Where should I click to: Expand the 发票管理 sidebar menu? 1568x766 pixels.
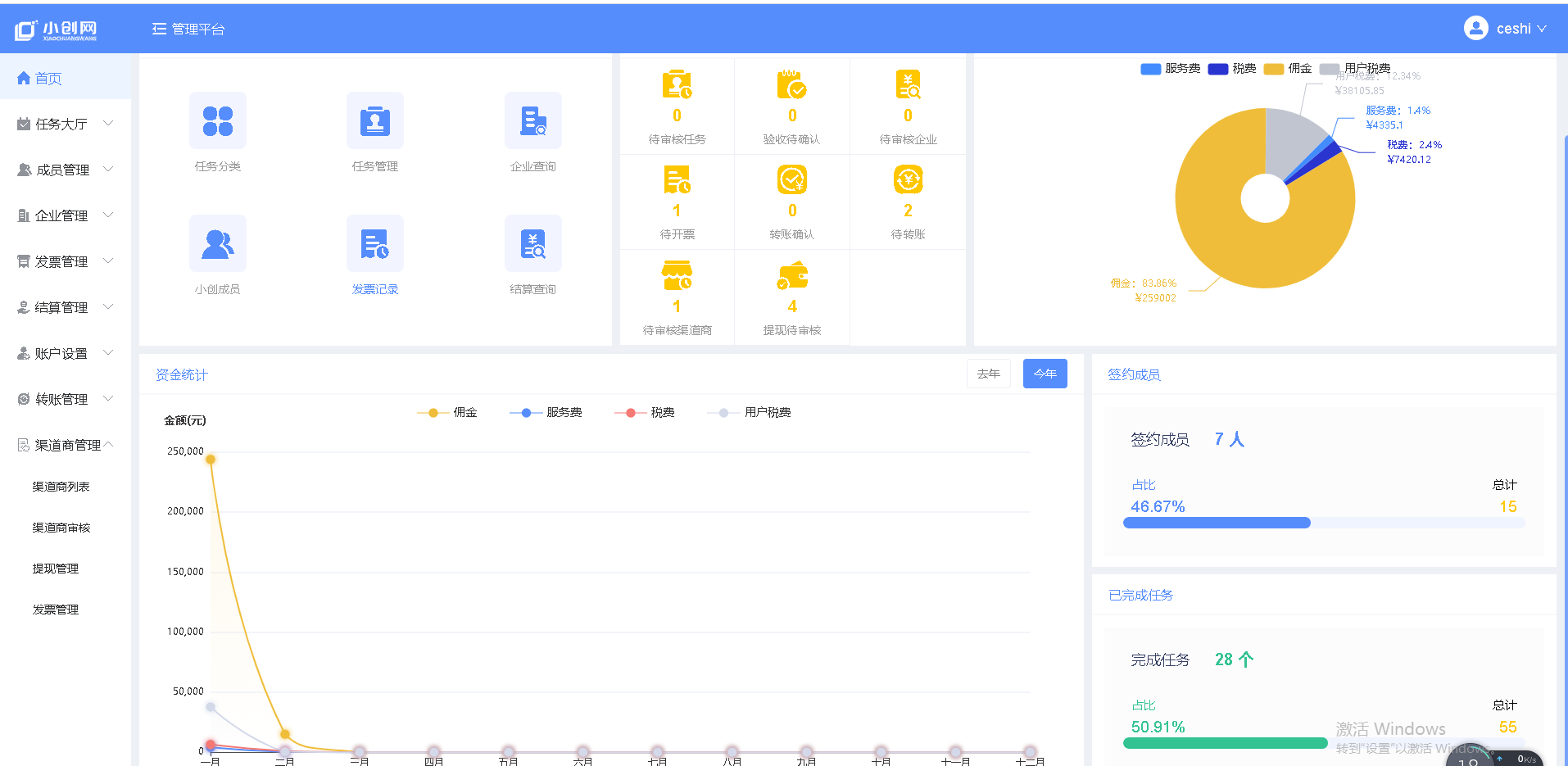pyautogui.click(x=65, y=261)
